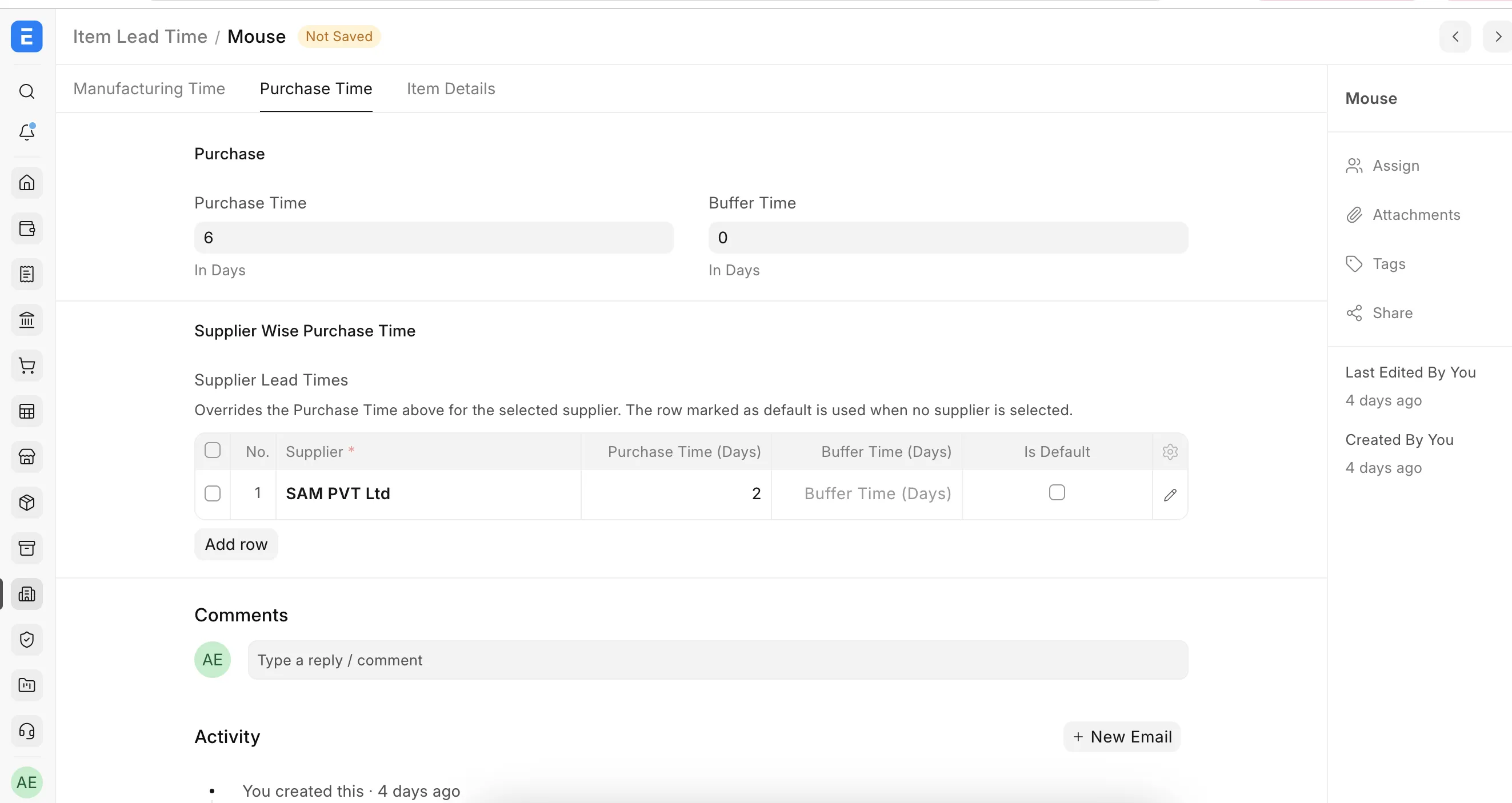Select row 1 checkbox for SAM PVT Ltd
The height and width of the screenshot is (803, 1512).
click(x=213, y=493)
